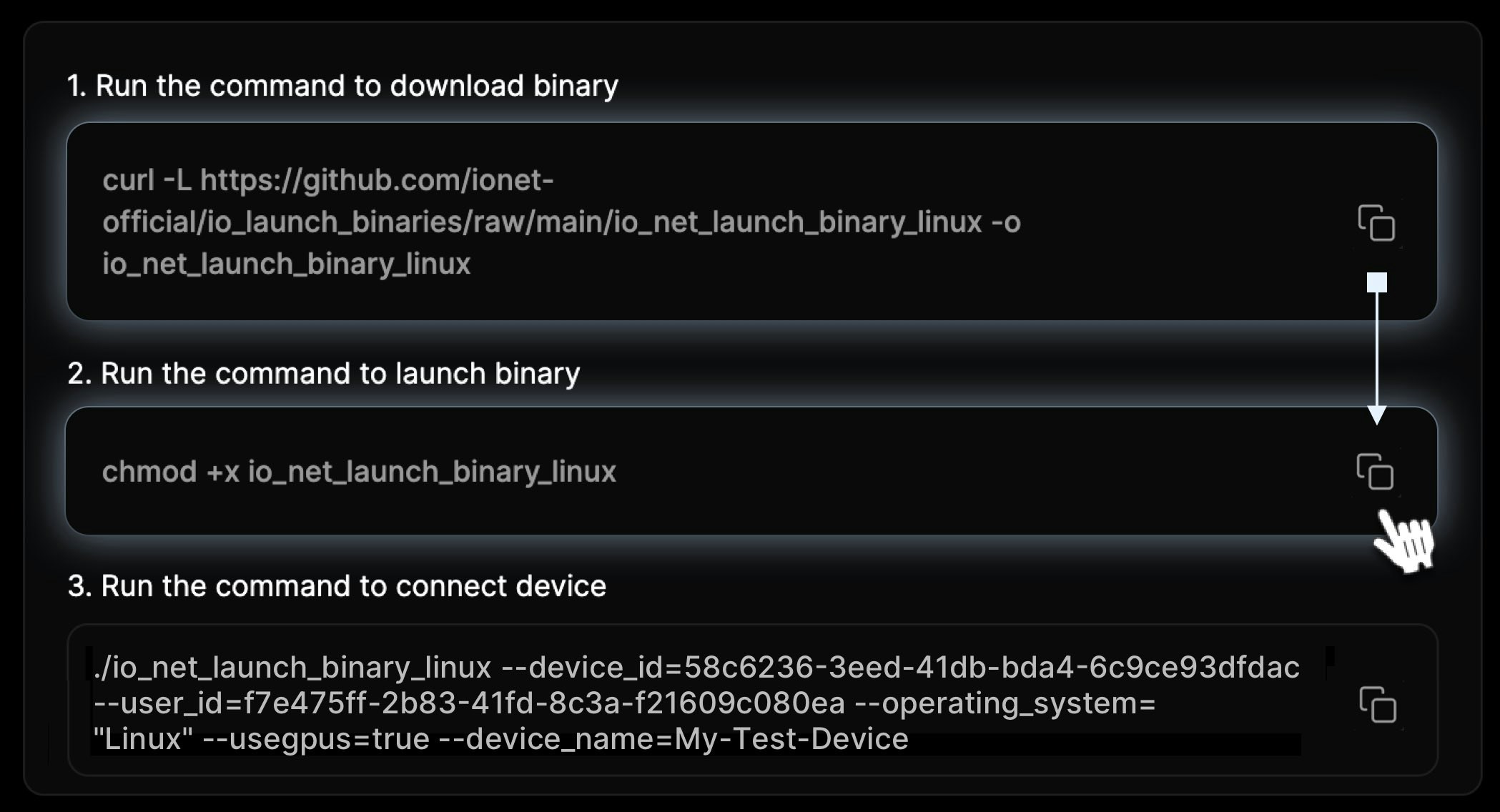Click heading 'Run the command to connect device'
This screenshot has height=812, width=1500.
[x=353, y=586]
